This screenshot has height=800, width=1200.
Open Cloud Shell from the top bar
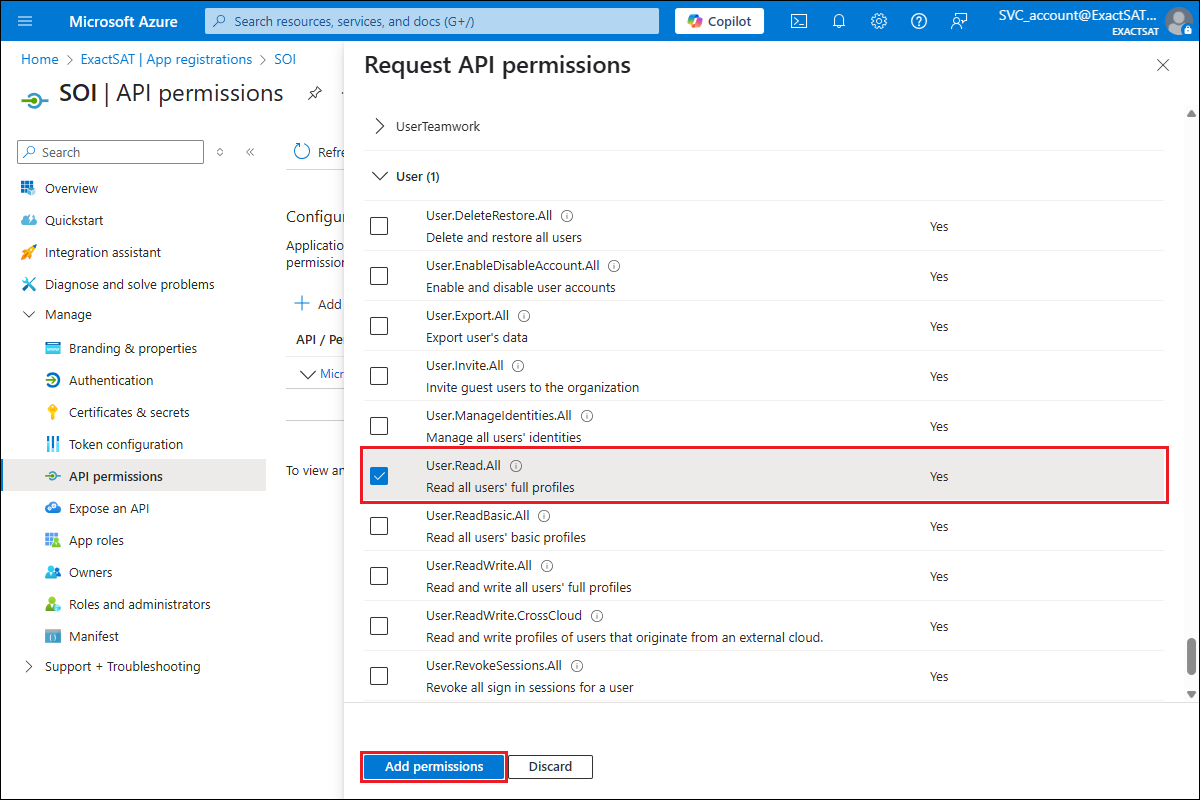[x=799, y=21]
